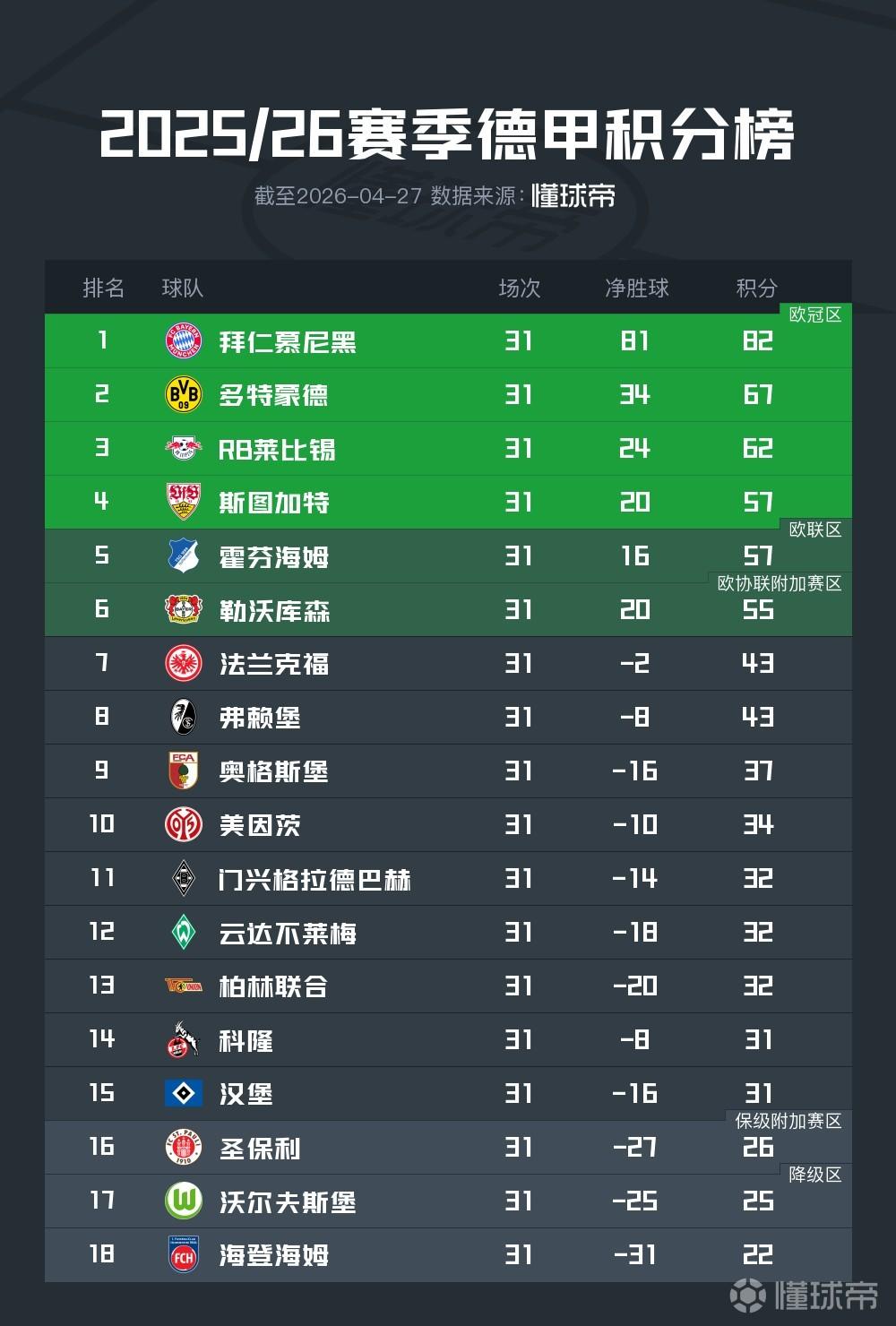This screenshot has width=896, height=1326.
Task: Click the Wolfsburg green W logo
Action: pyautogui.click(x=184, y=1201)
